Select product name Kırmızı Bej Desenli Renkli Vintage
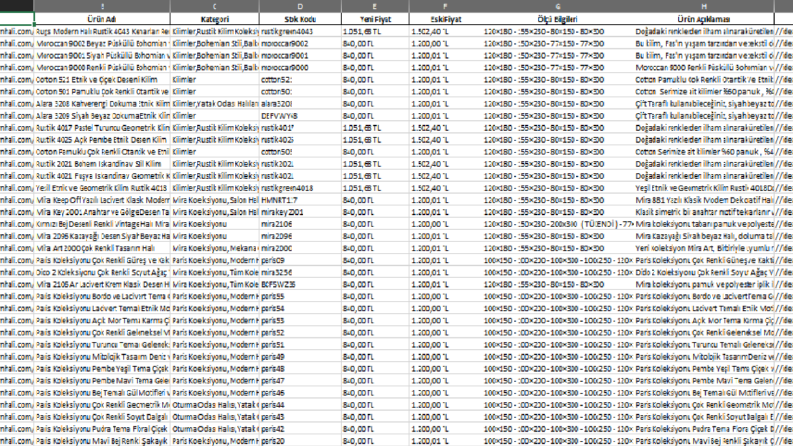 point(102,224)
